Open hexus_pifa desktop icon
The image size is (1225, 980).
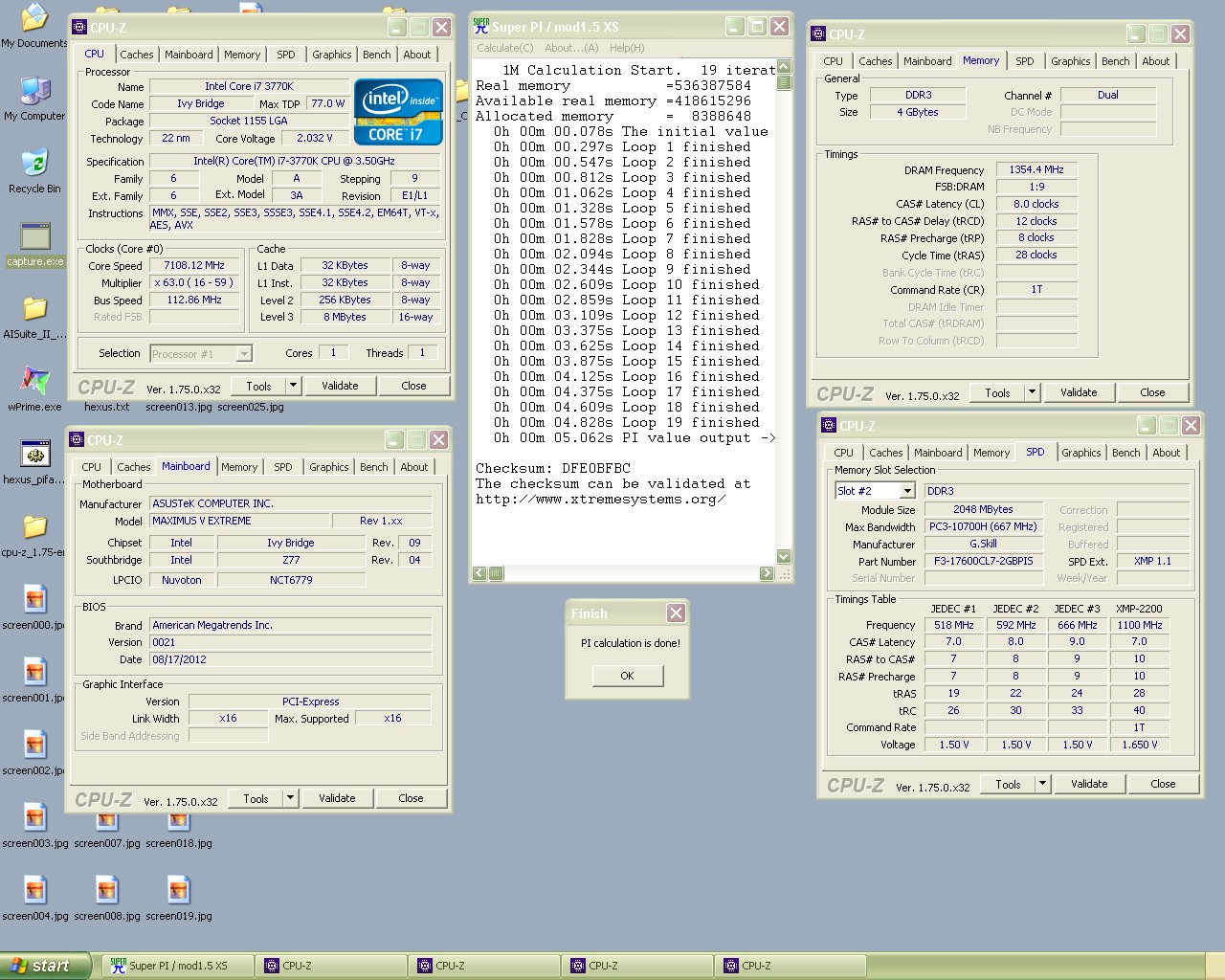(x=34, y=463)
